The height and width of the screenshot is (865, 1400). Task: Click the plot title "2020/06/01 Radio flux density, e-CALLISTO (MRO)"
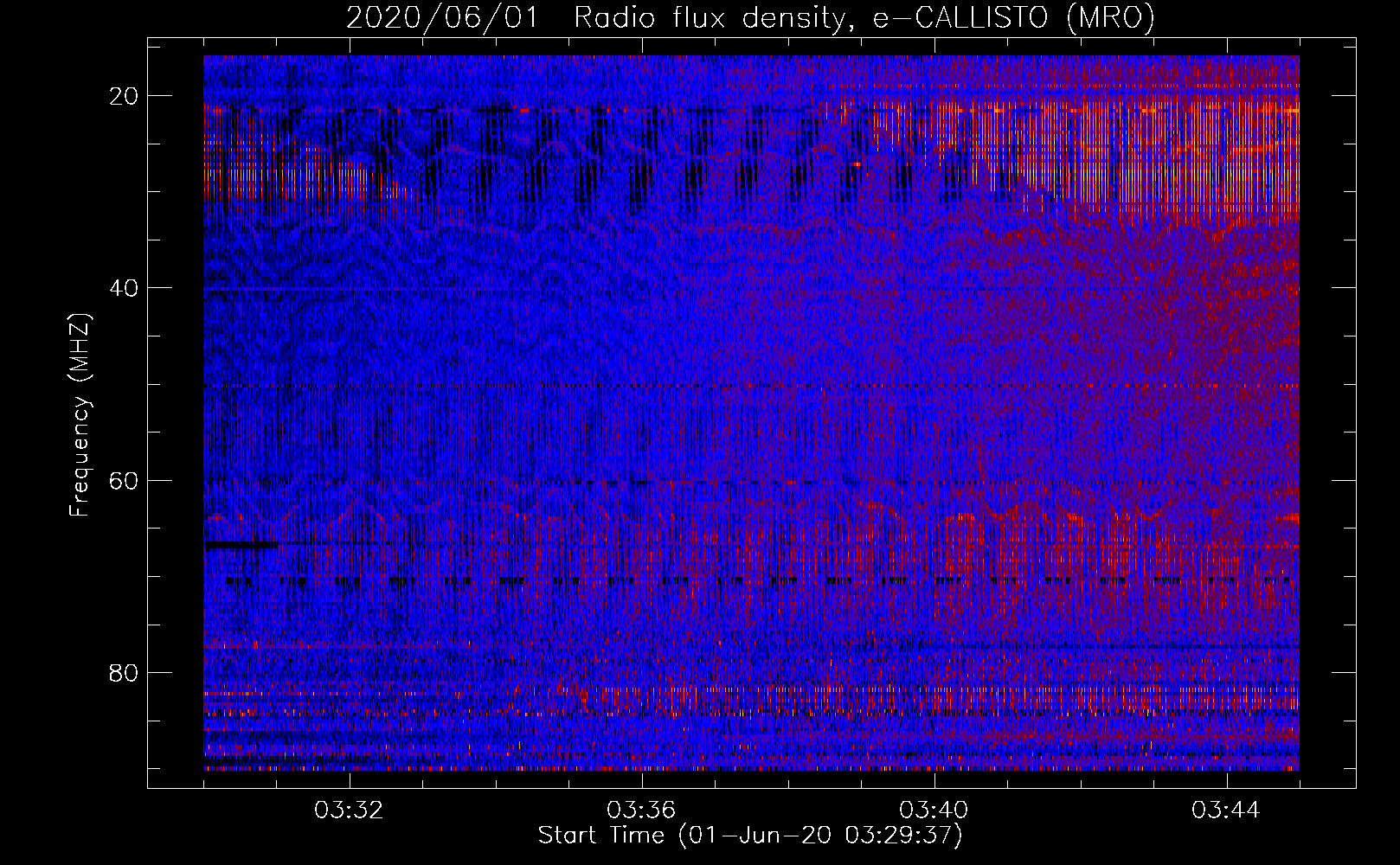tap(750, 17)
